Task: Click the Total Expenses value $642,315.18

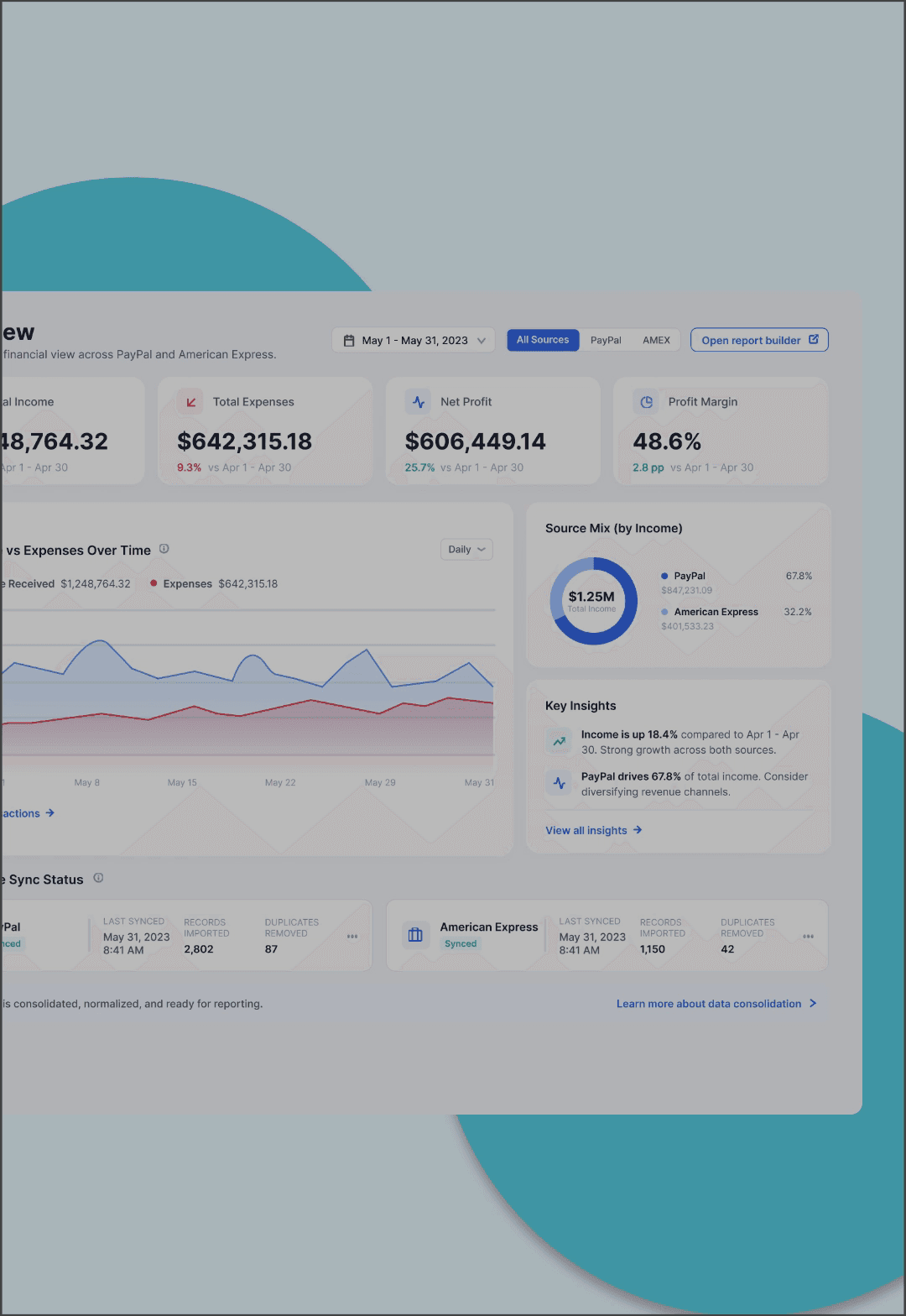Action: point(244,441)
